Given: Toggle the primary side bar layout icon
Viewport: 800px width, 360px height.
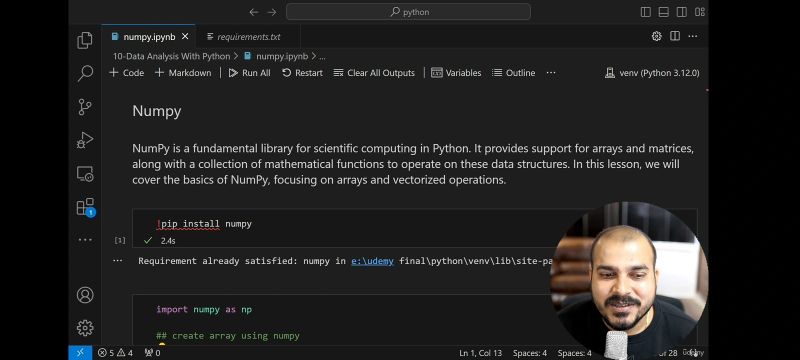Looking at the screenshot, I should [x=645, y=12].
